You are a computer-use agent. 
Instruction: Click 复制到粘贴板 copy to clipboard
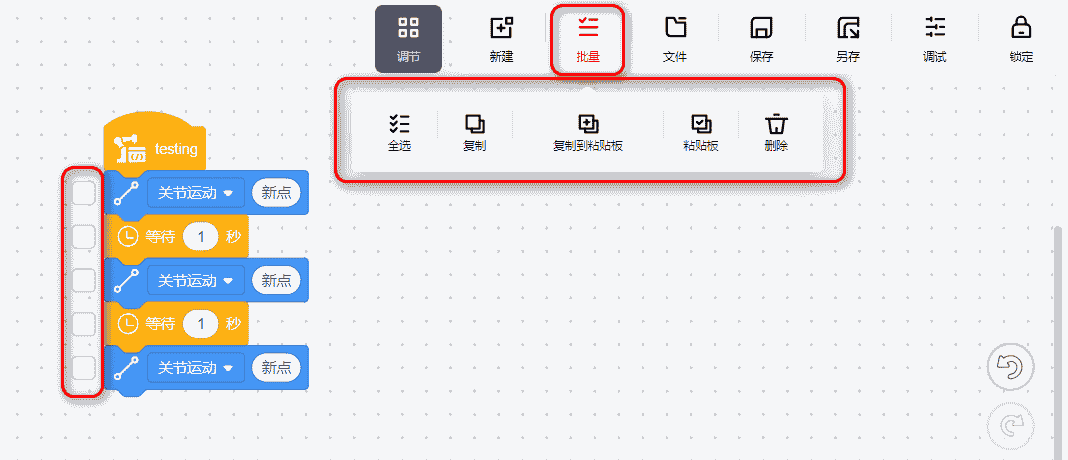coord(588,132)
